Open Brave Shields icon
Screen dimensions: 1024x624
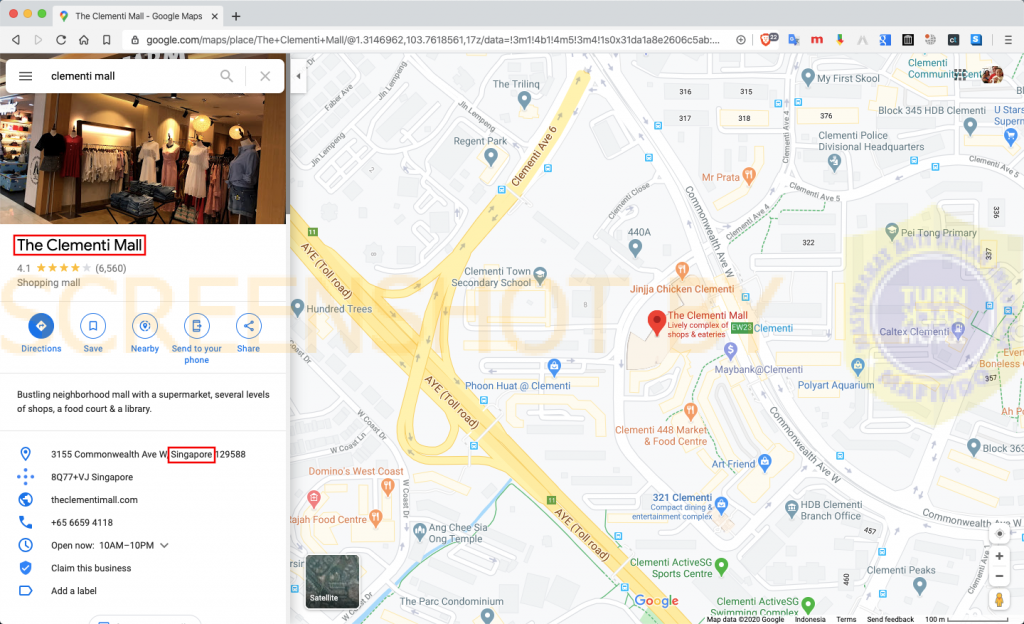pyautogui.click(x=768, y=40)
